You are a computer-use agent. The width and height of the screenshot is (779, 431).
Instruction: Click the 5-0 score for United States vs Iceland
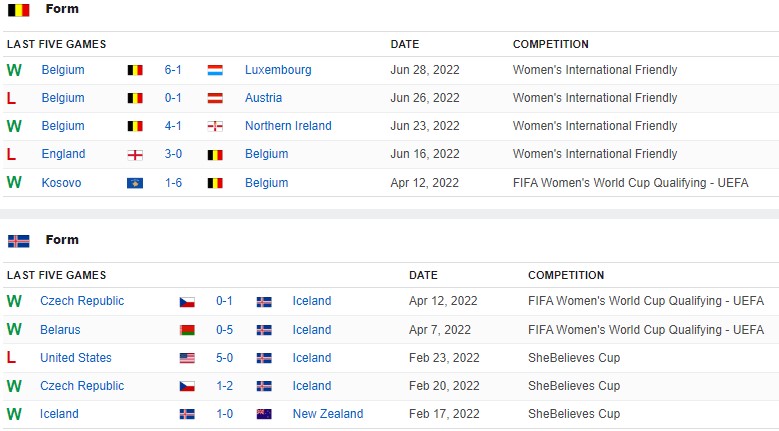224,358
